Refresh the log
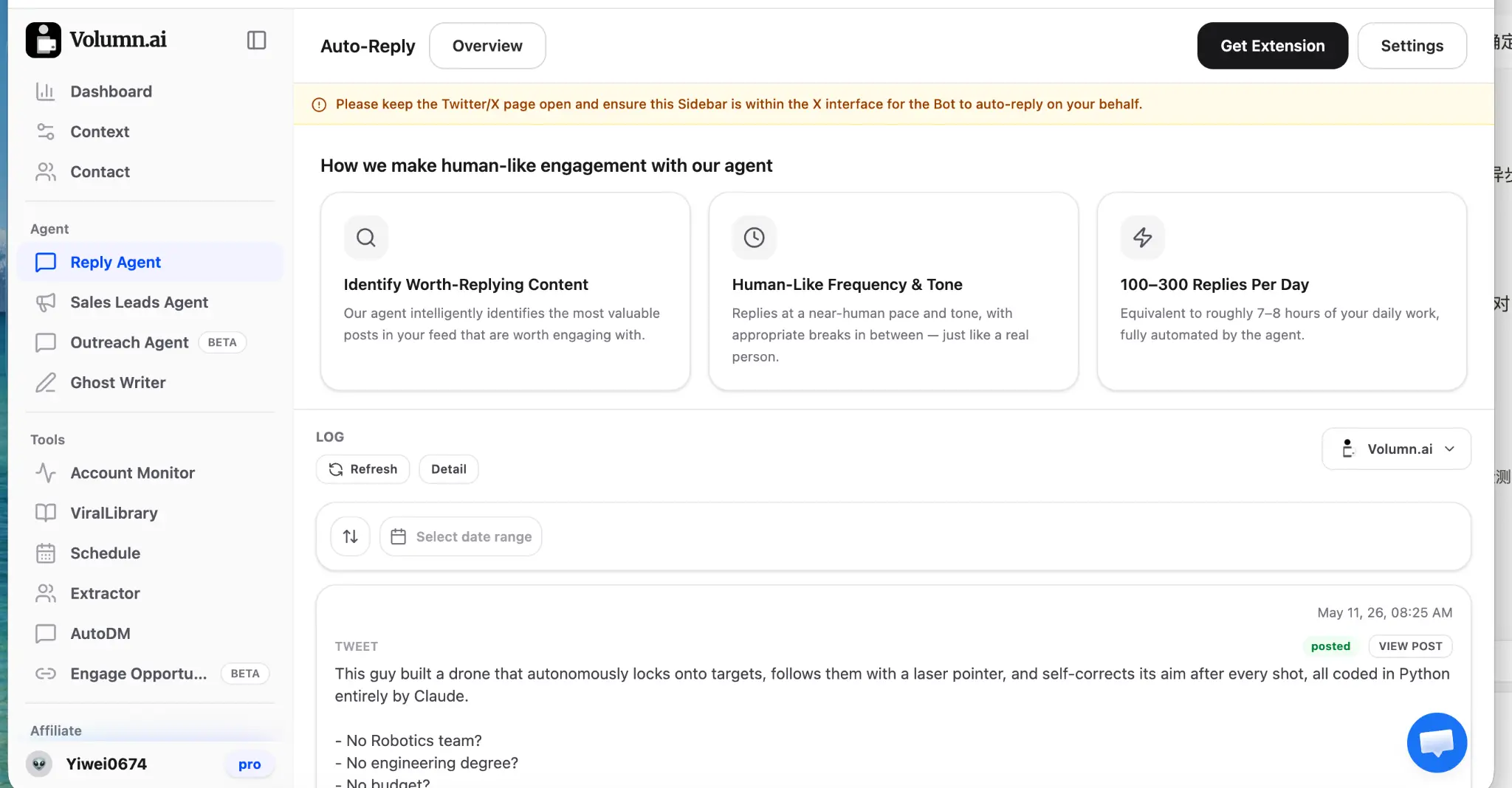1512x788 pixels. pos(362,469)
